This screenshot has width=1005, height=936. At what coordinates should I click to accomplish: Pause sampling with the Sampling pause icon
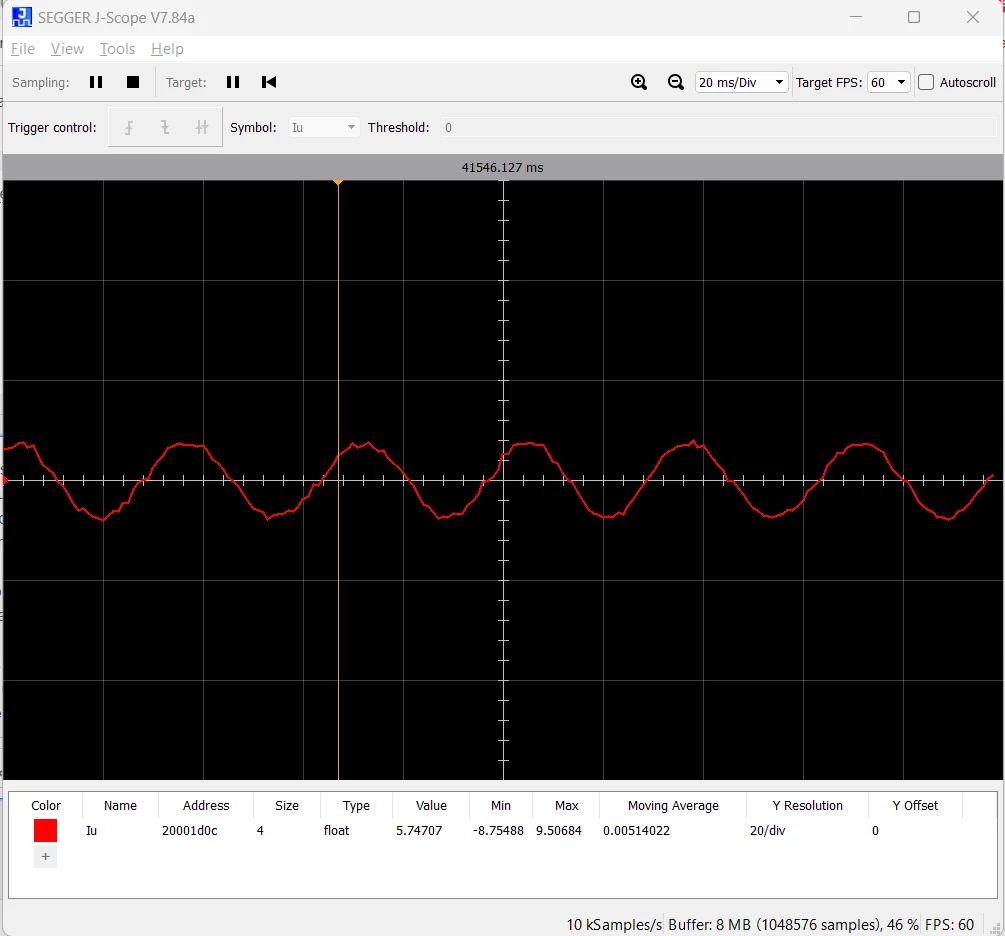[x=96, y=82]
